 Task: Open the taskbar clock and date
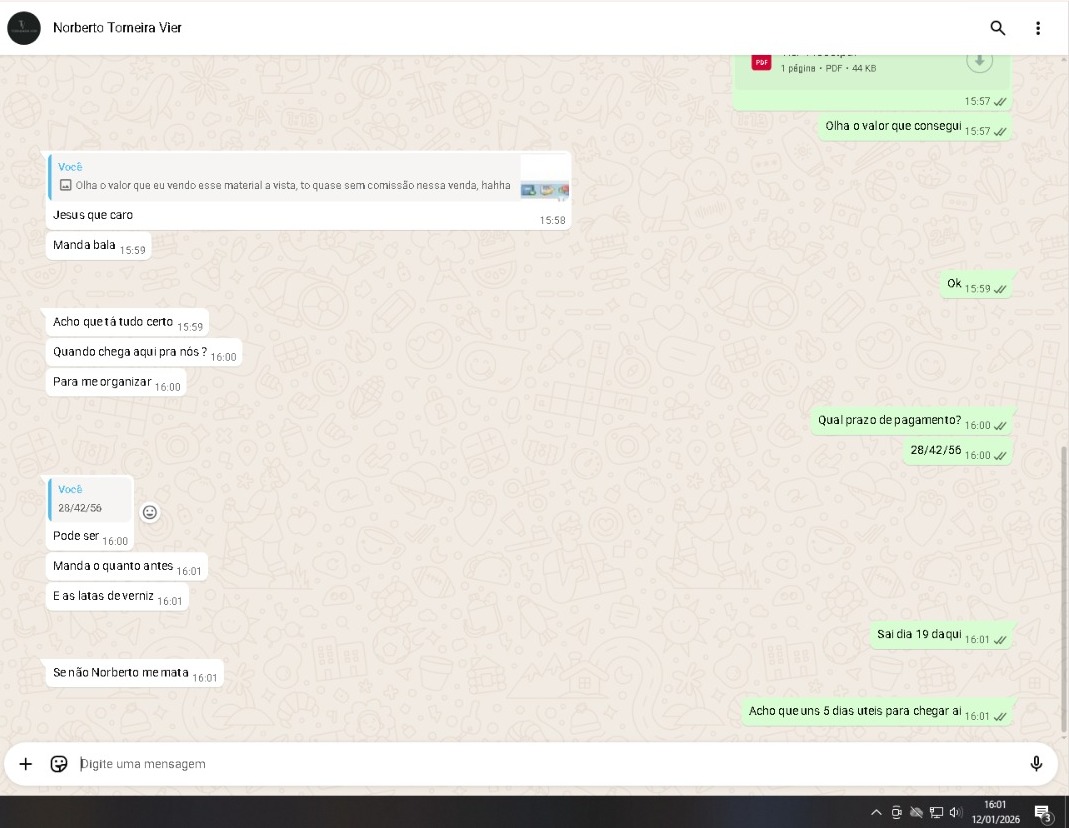point(995,812)
